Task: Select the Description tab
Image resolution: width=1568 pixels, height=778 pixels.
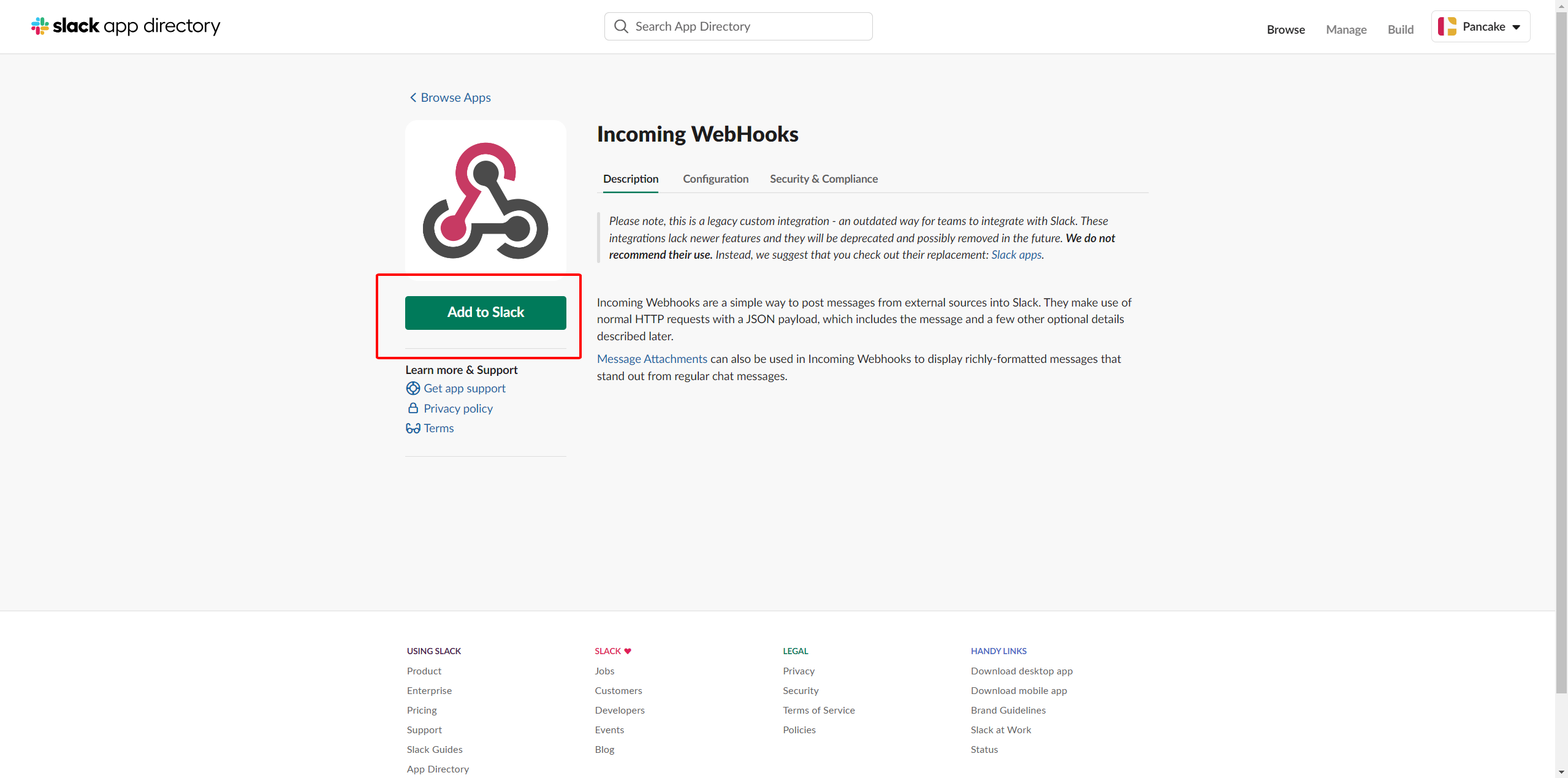Action: coord(630,178)
